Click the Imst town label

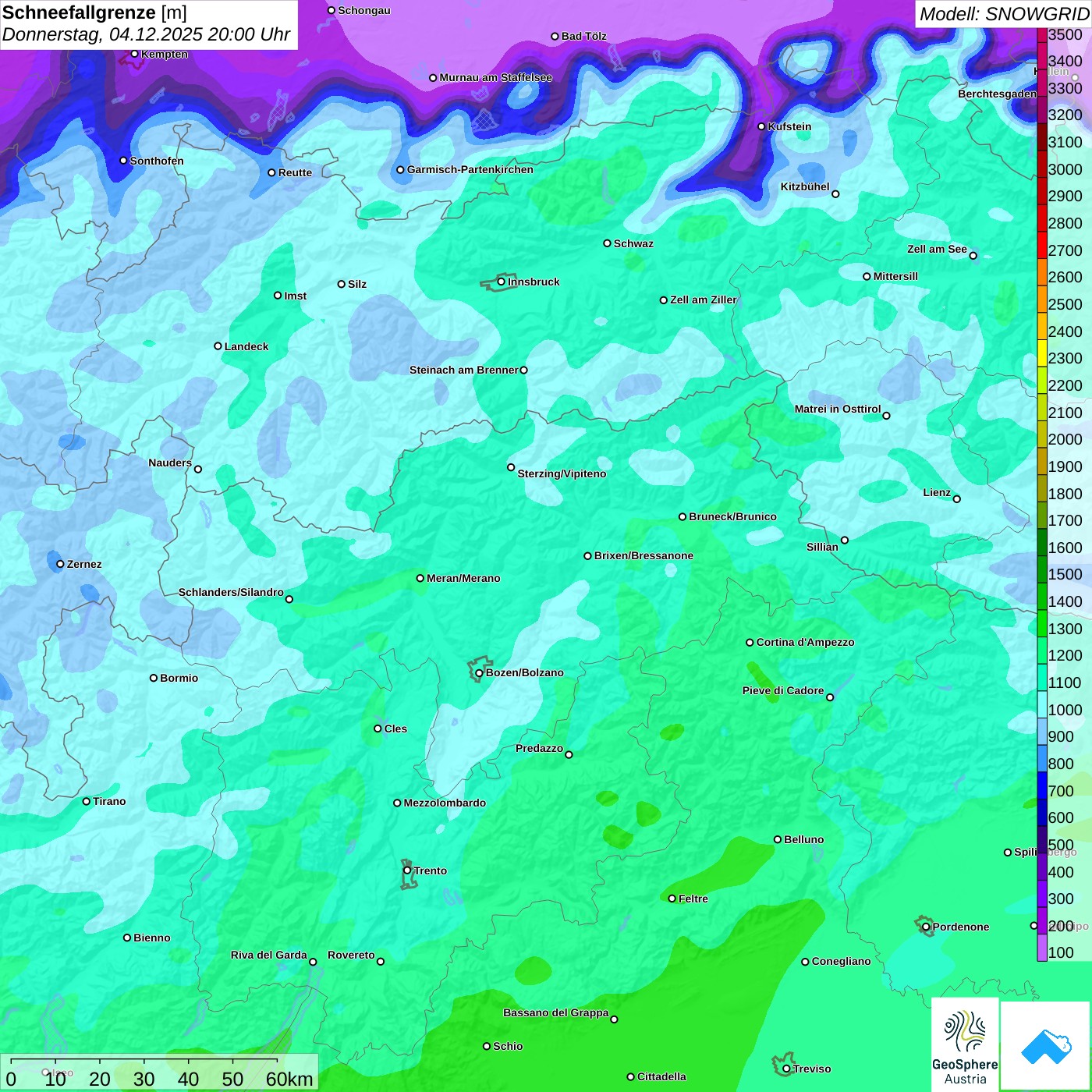[296, 296]
